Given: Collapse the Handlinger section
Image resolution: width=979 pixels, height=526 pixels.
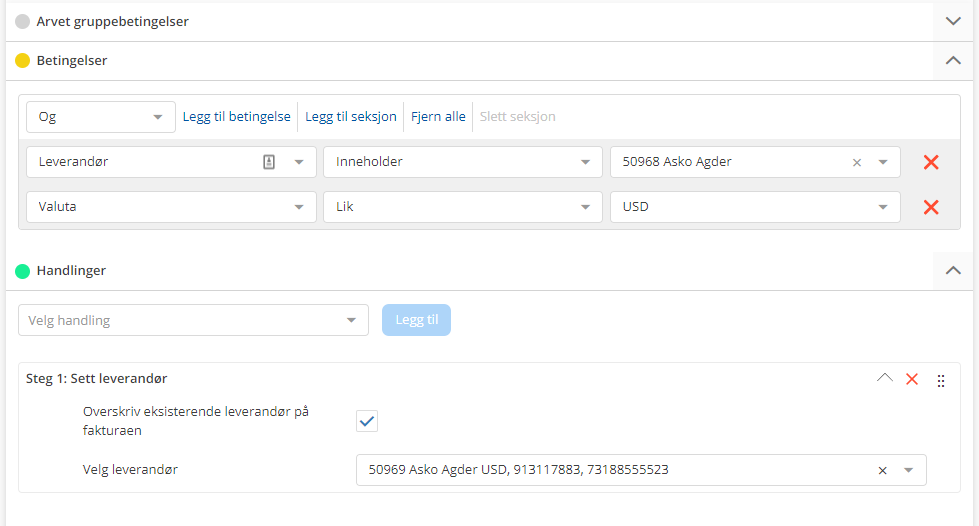Looking at the screenshot, I should (x=952, y=270).
